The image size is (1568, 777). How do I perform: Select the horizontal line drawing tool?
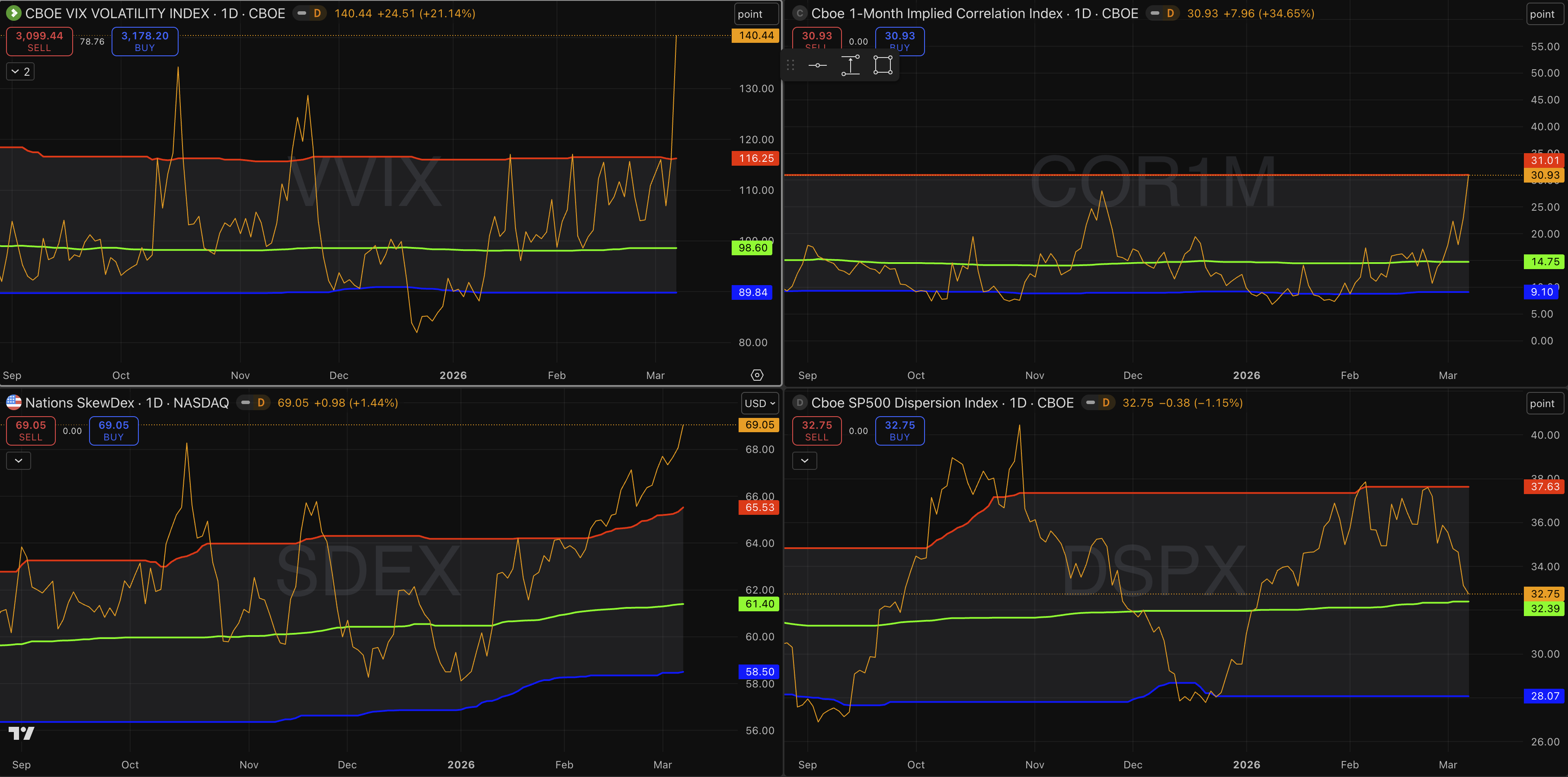coord(817,65)
